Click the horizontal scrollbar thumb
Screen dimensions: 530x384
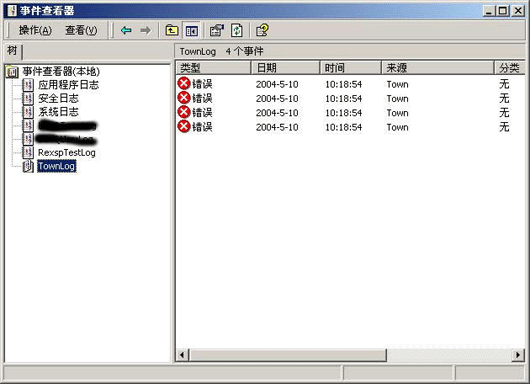click(288, 355)
